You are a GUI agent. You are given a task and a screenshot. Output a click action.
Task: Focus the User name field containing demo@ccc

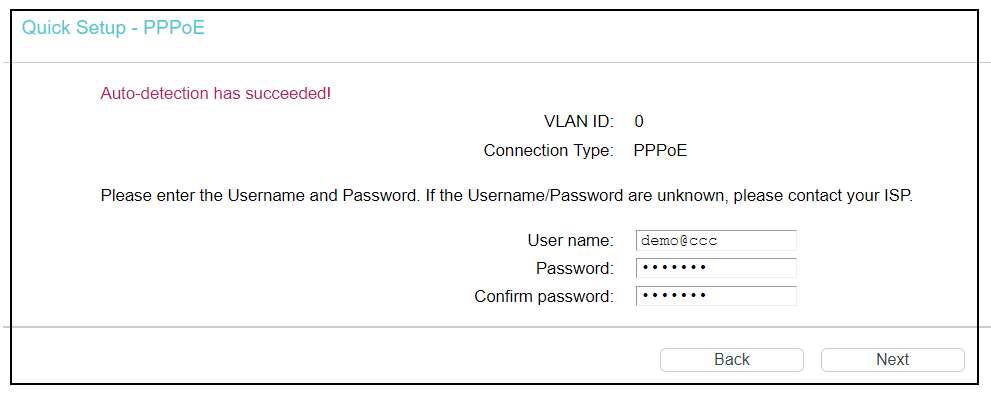point(716,240)
